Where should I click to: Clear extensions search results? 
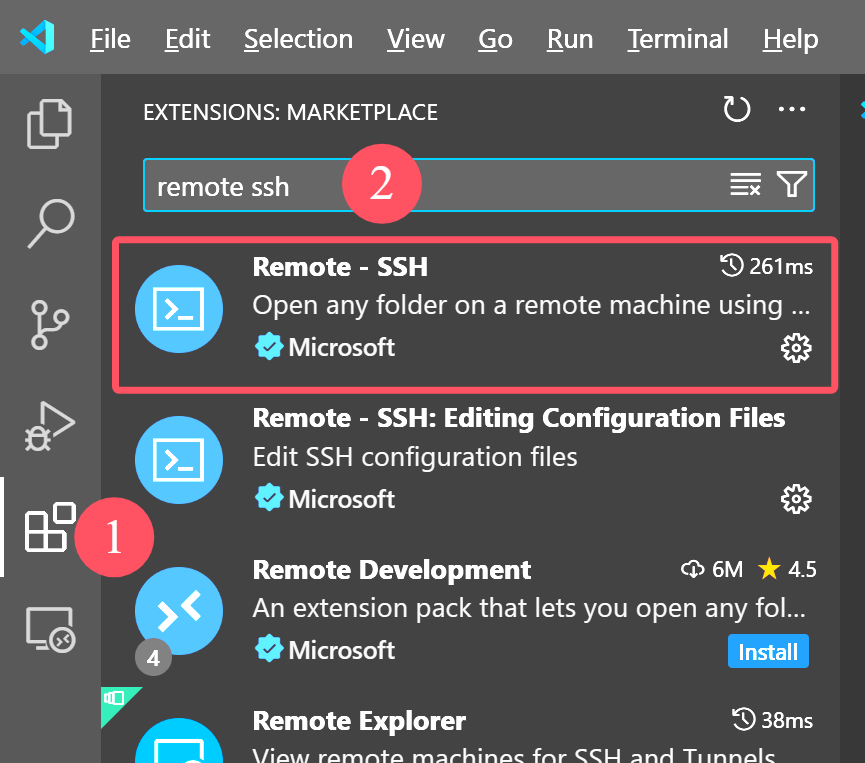(745, 184)
